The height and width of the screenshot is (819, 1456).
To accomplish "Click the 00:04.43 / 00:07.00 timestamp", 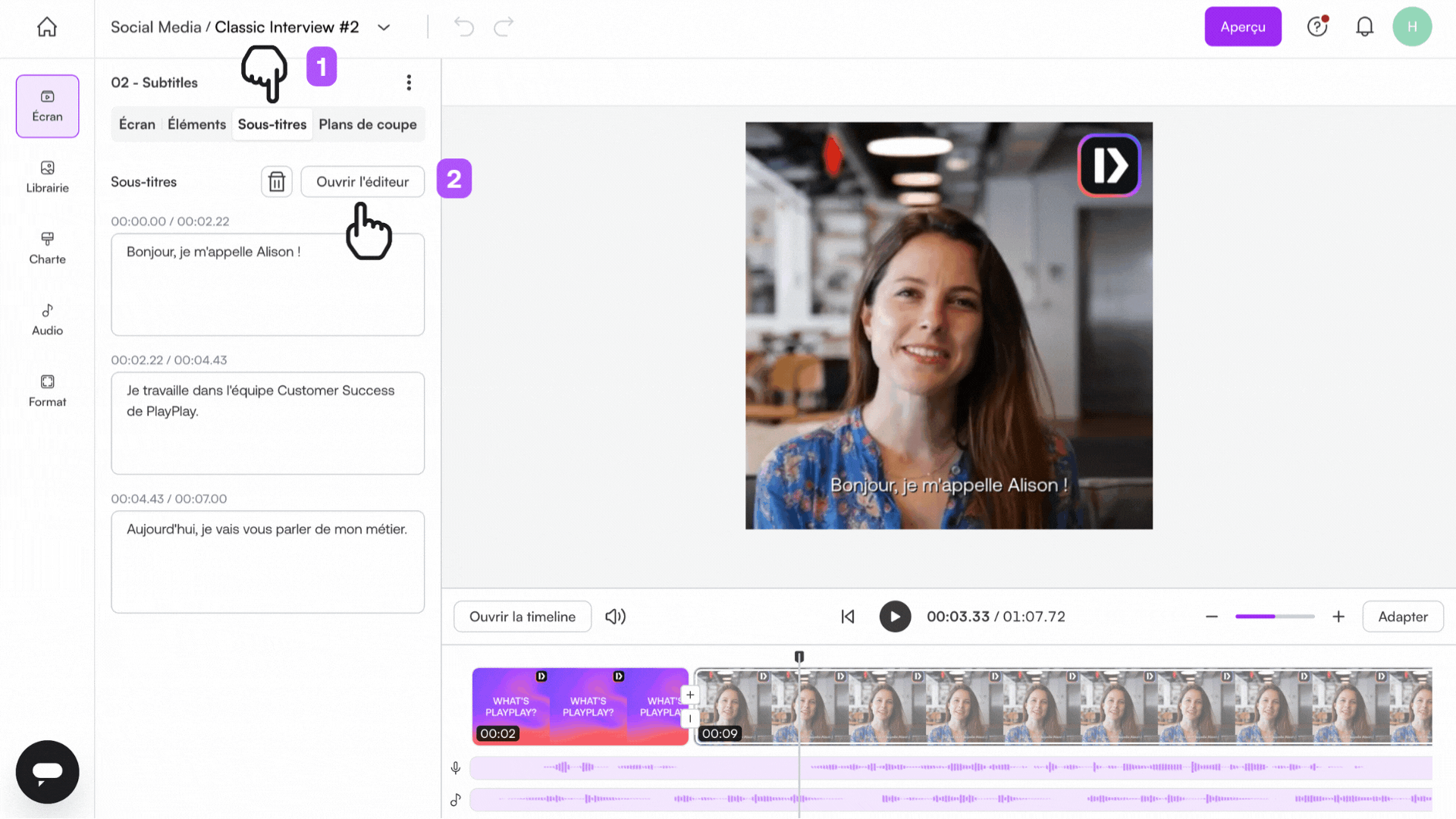I will tap(169, 499).
